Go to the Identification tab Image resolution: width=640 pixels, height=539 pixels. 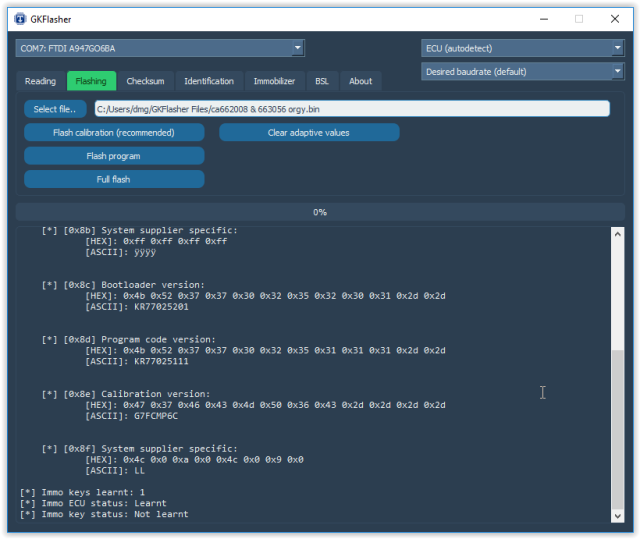point(209,81)
